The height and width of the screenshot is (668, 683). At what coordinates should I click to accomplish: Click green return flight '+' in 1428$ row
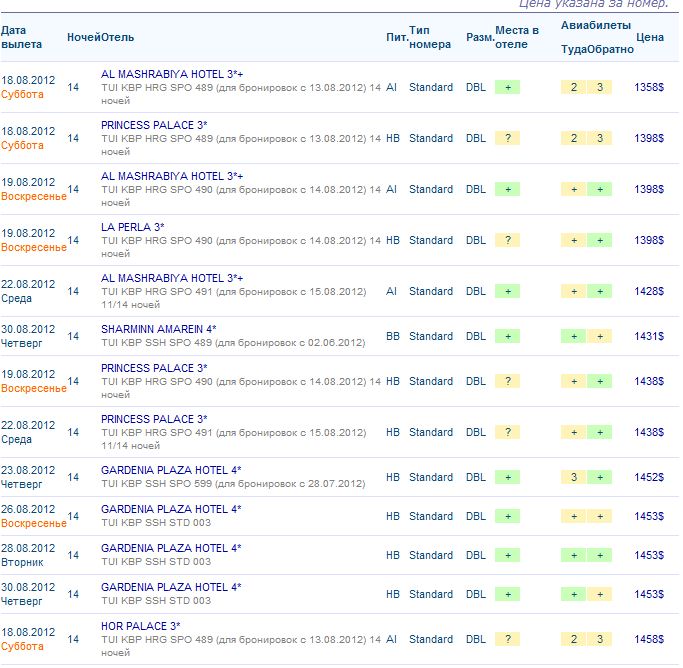pyautogui.click(x=599, y=291)
